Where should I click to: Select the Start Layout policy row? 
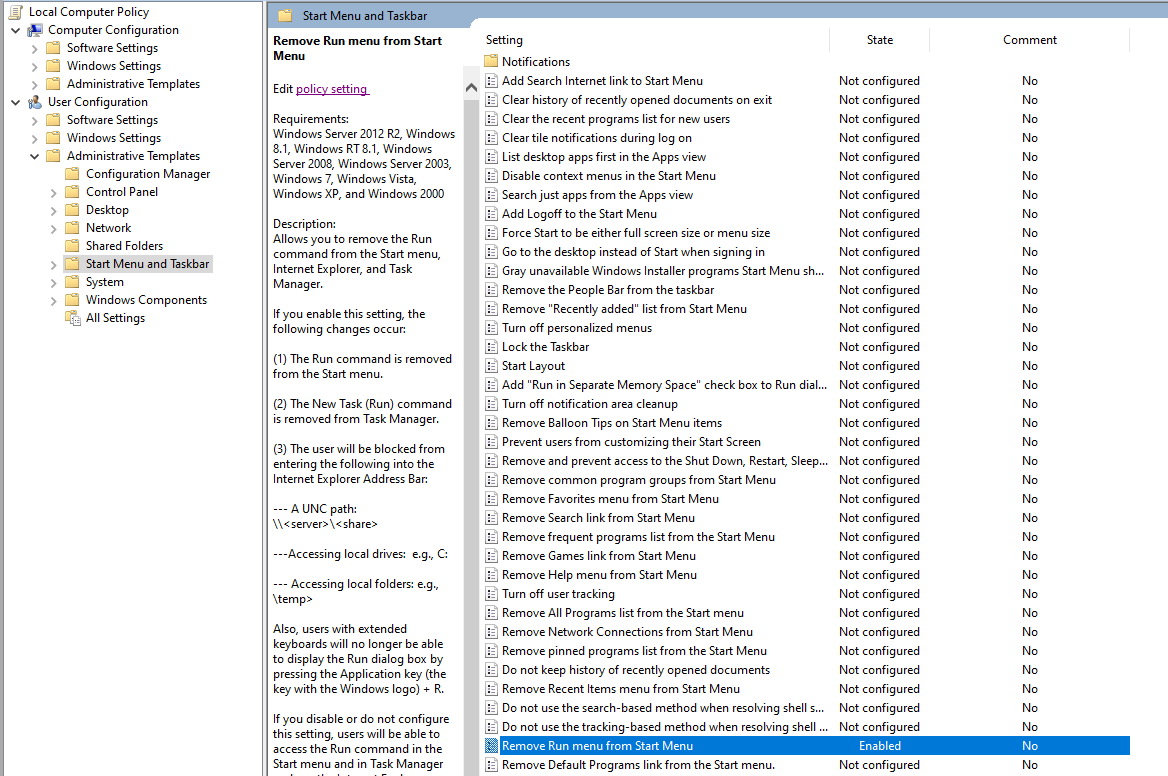pos(807,366)
